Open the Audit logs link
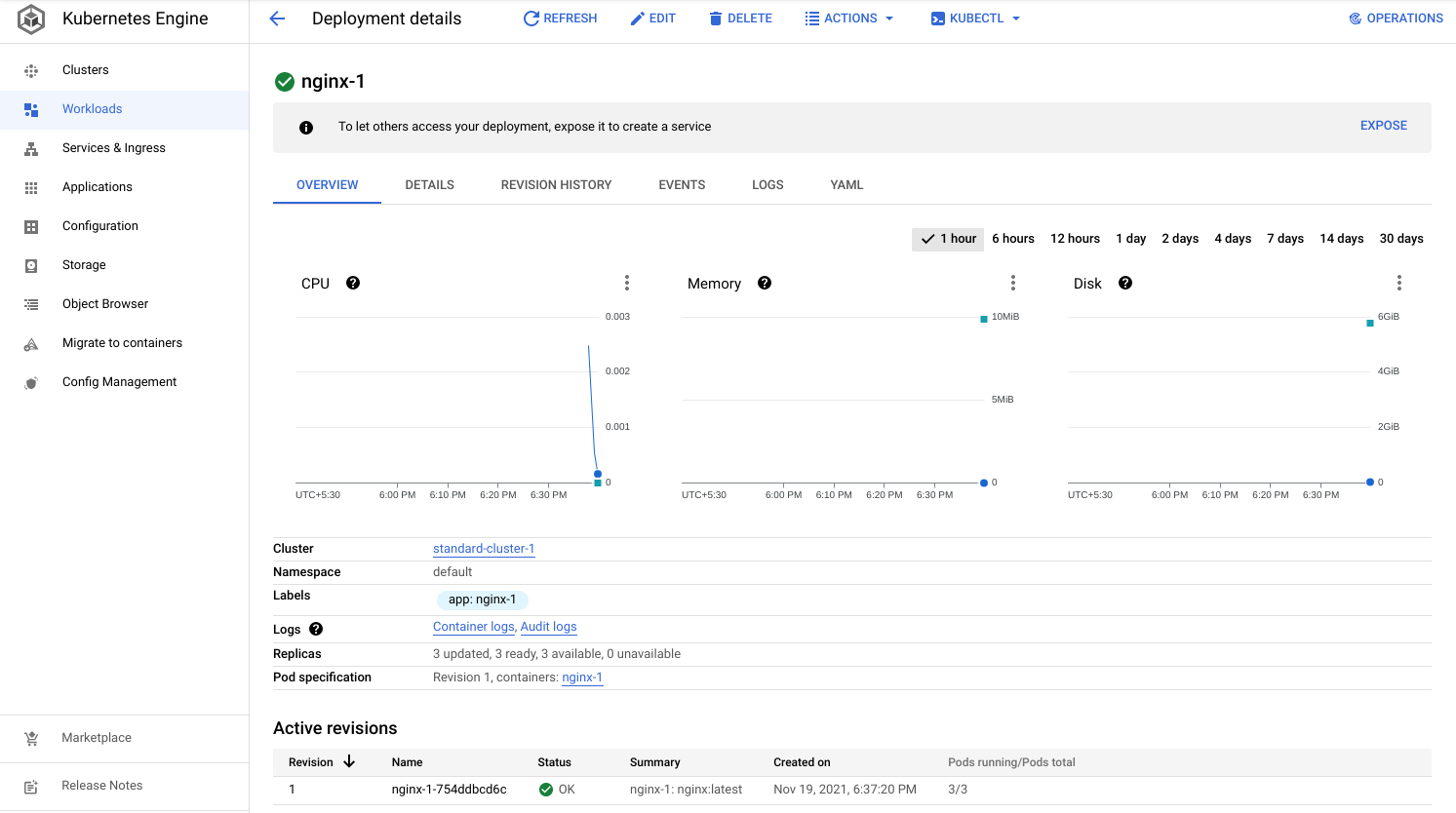 click(548, 627)
